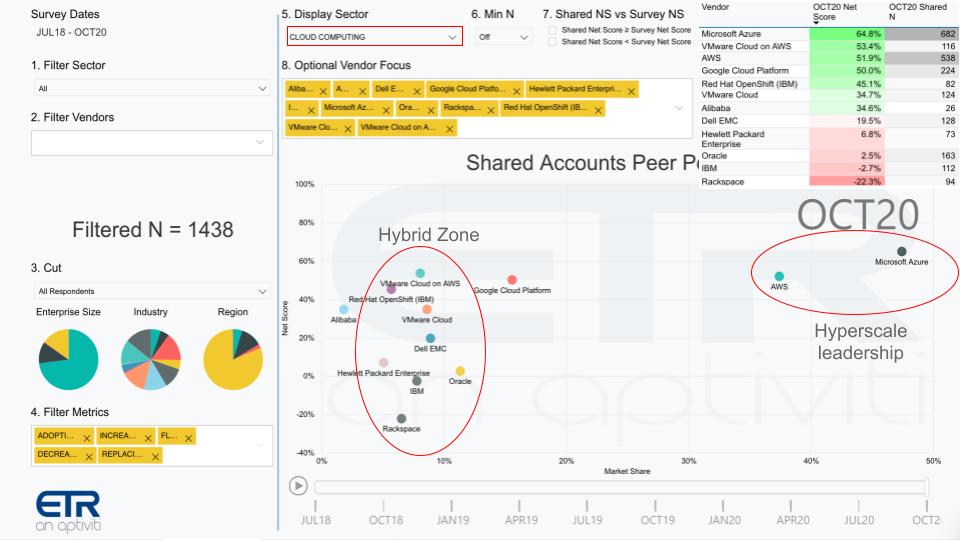Remove Google Cloud Platform chip via X
Screen dimensions: 960x540
[517, 91]
